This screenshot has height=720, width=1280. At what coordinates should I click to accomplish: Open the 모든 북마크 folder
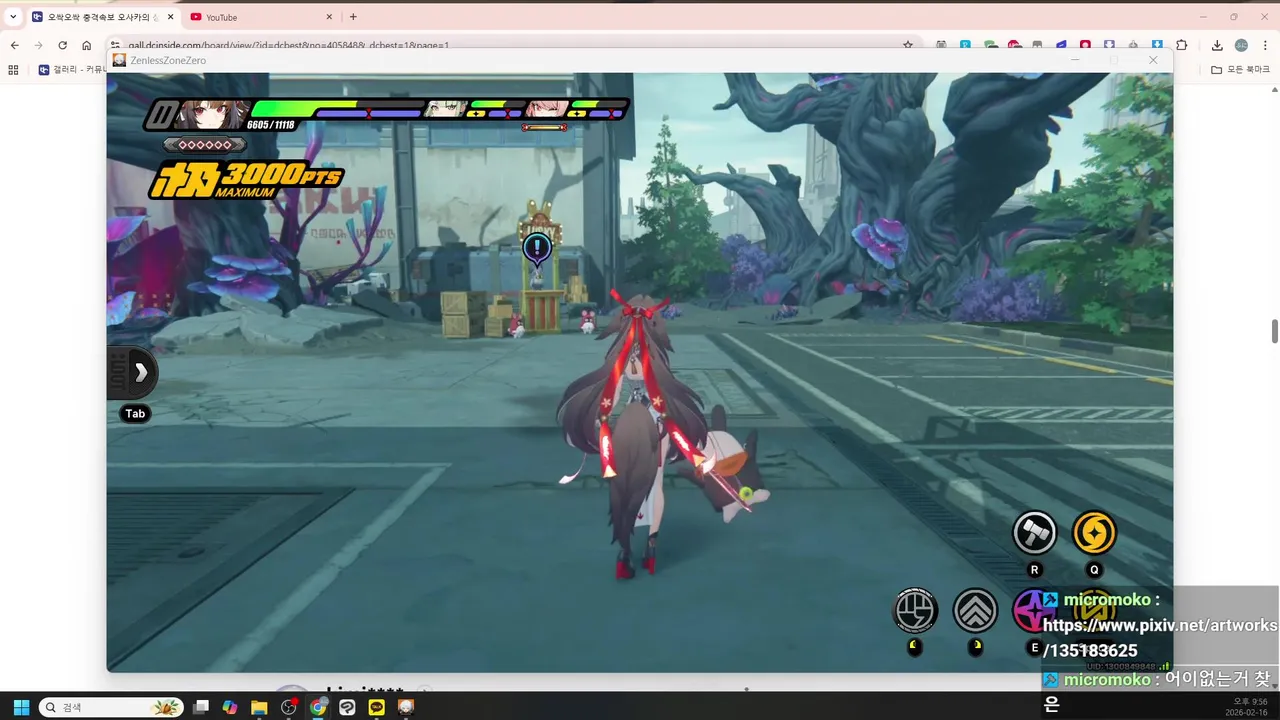tap(1241, 70)
